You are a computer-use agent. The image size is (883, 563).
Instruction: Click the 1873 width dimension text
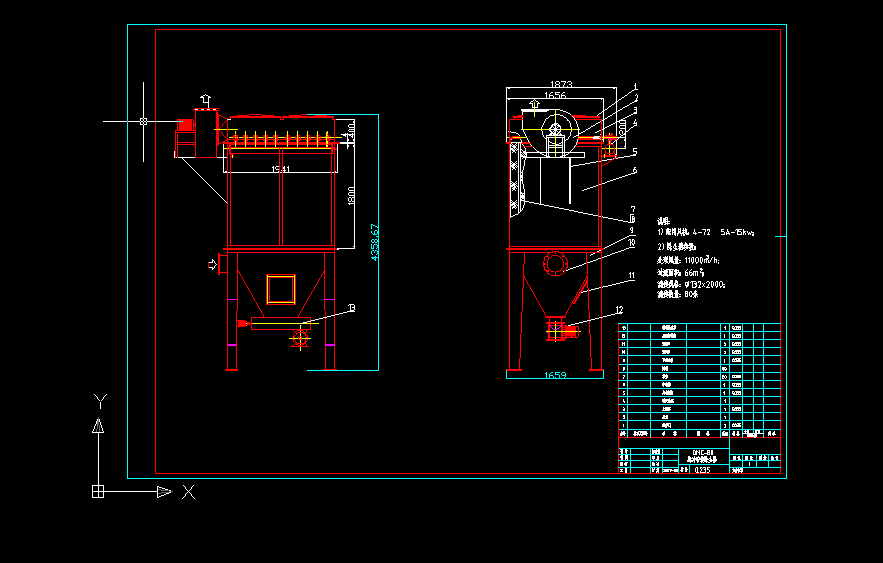(561, 84)
